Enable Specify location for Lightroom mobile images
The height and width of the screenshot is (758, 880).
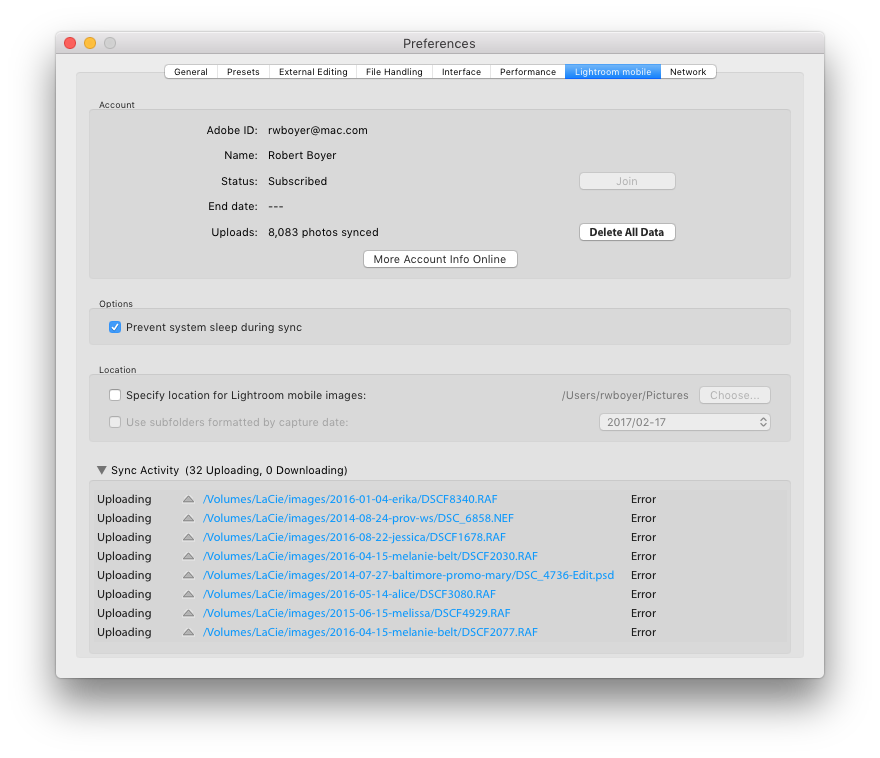tap(115, 395)
